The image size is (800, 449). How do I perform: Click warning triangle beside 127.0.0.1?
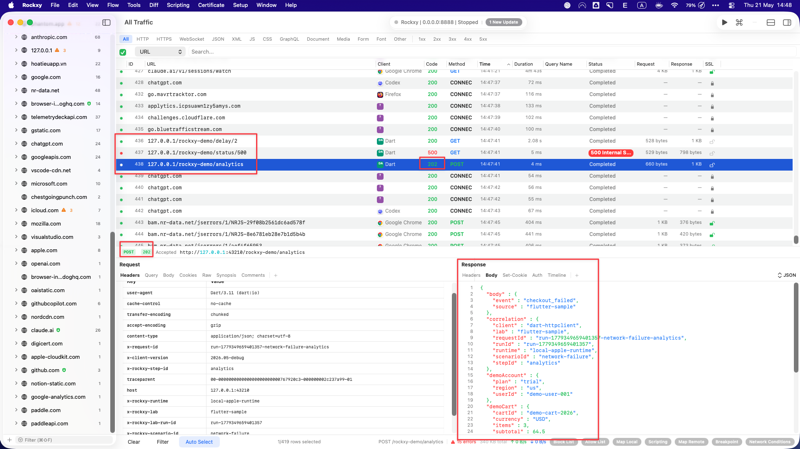click(57, 50)
